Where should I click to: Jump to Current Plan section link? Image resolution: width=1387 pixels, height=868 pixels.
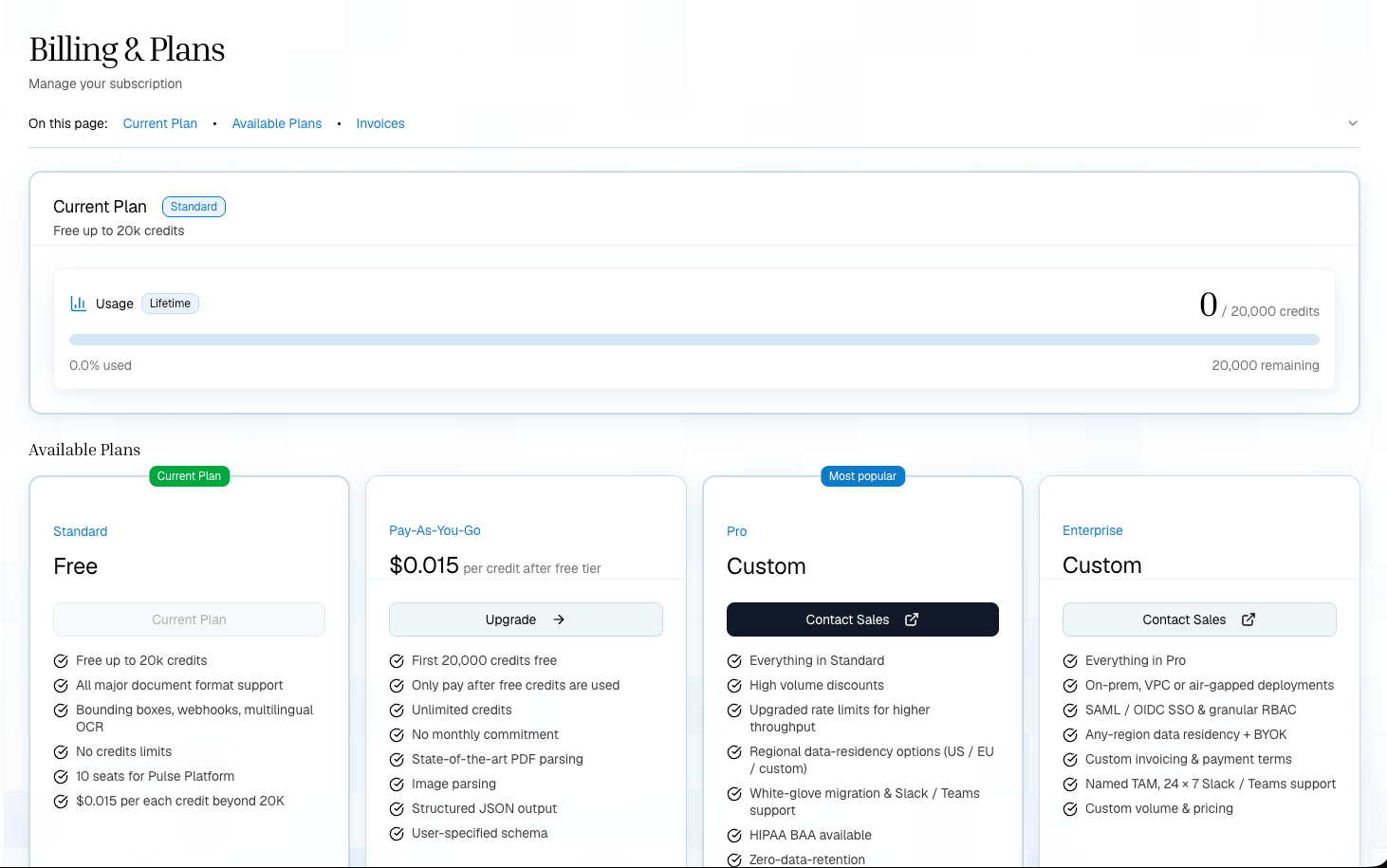[160, 123]
